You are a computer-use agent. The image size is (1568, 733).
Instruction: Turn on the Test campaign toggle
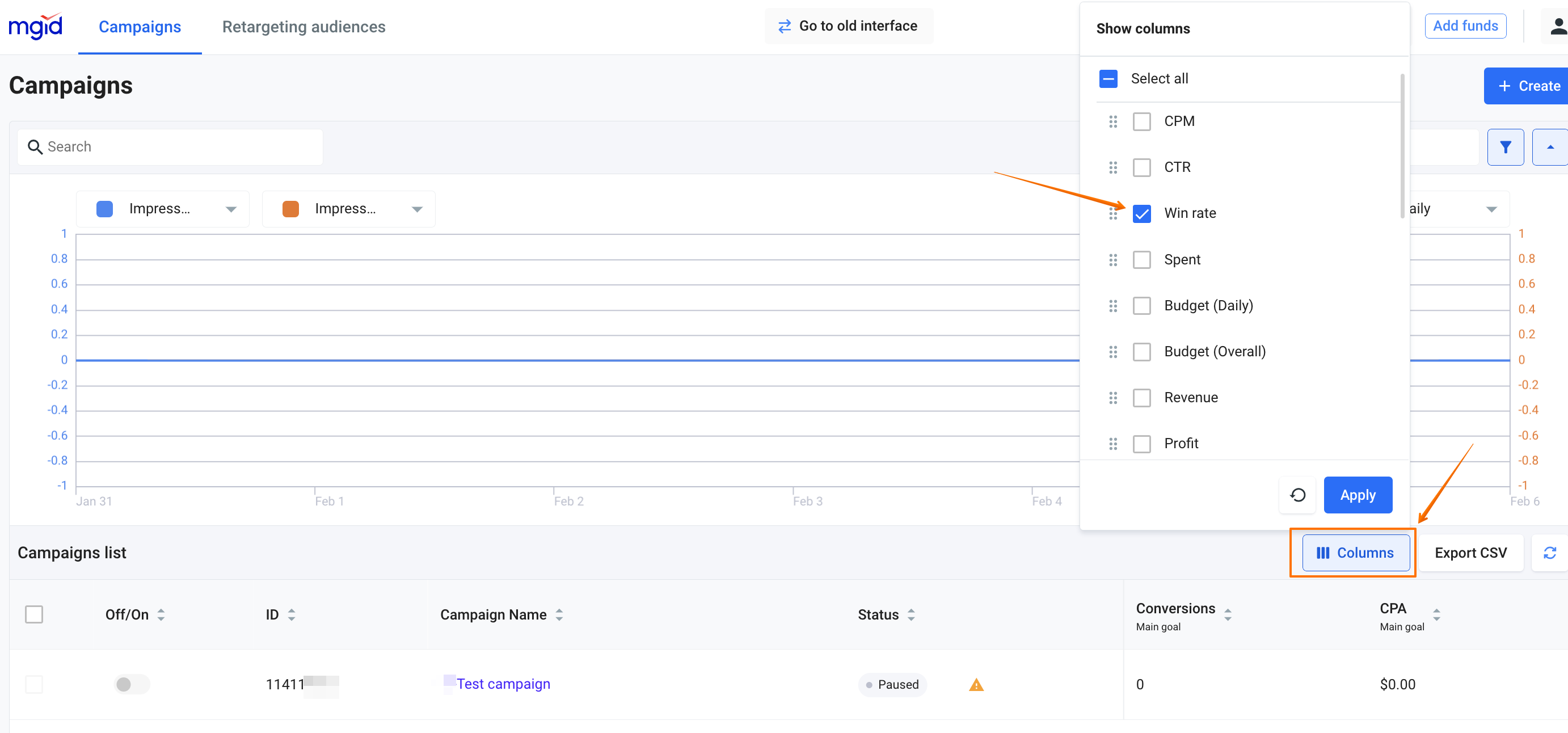click(x=131, y=684)
